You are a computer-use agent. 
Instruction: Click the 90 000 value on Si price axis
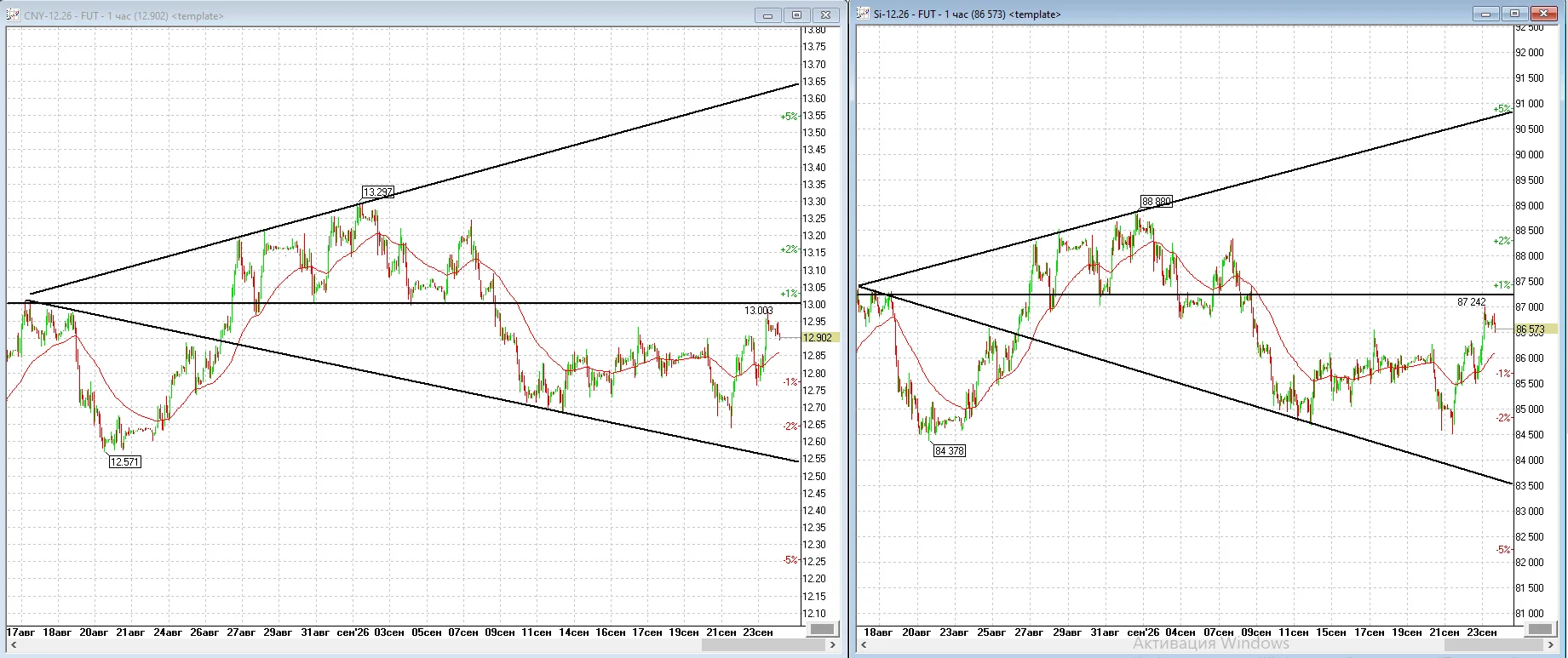tap(1530, 155)
